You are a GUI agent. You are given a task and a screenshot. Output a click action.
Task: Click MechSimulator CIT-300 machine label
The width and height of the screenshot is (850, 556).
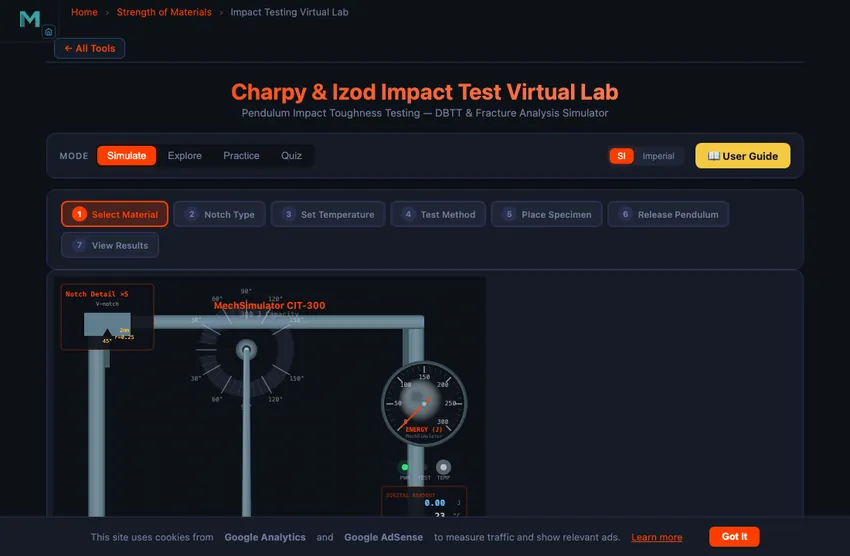coord(269,306)
